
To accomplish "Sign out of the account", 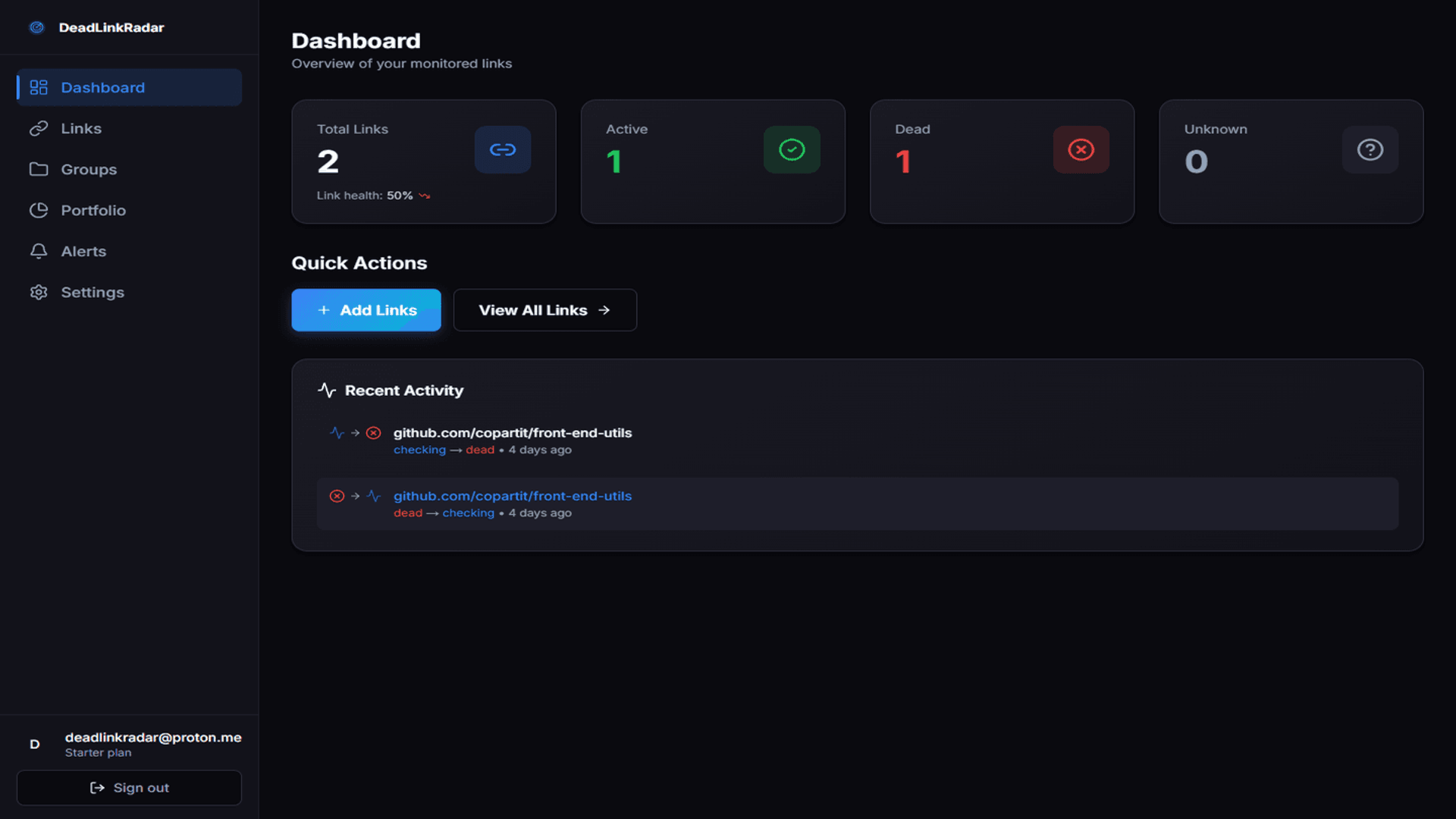I will click(129, 788).
